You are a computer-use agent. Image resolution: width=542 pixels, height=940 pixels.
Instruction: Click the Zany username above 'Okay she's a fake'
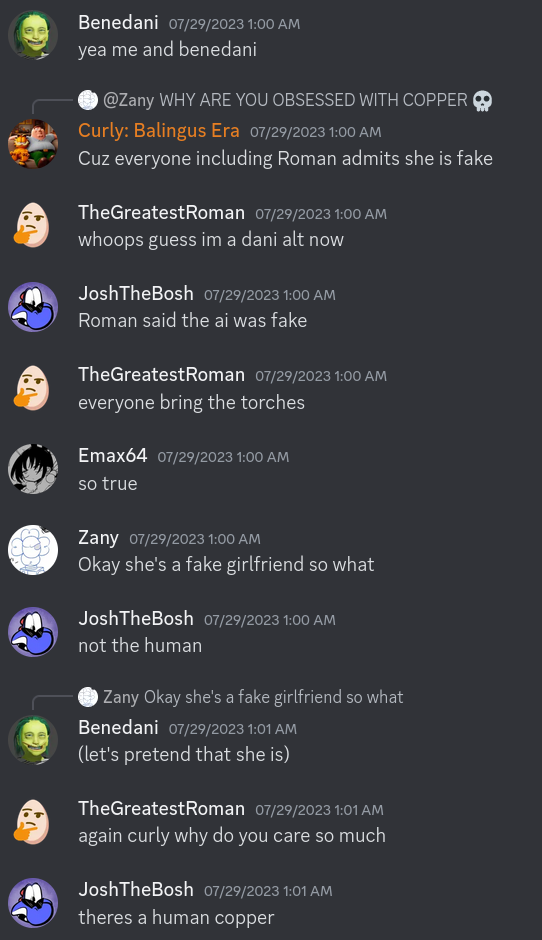[x=98, y=538]
